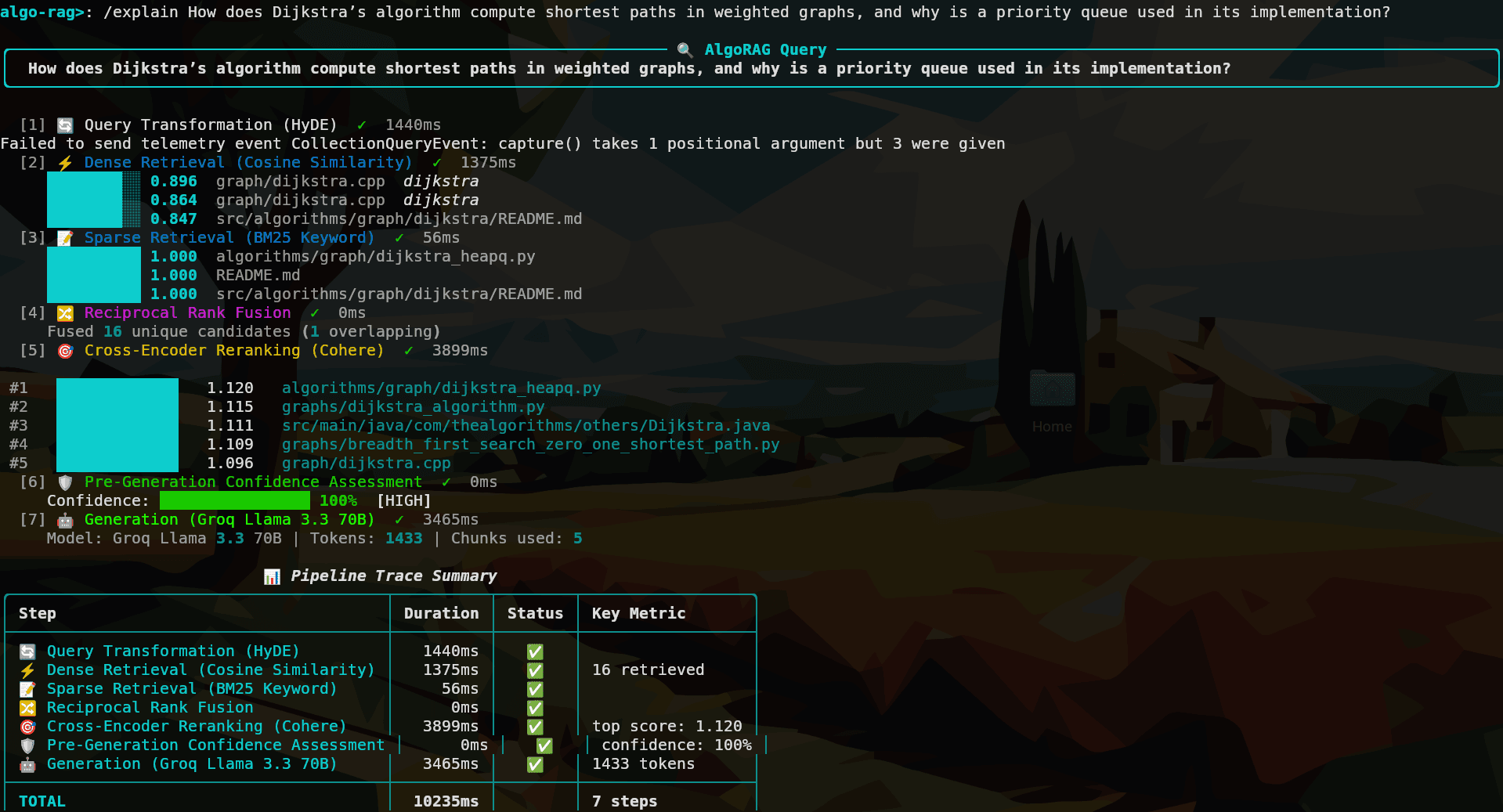The width and height of the screenshot is (1503, 812).
Task: Click the shuffle icon at step 4 Reciprocal Rank Fusion
Action: tap(66, 313)
